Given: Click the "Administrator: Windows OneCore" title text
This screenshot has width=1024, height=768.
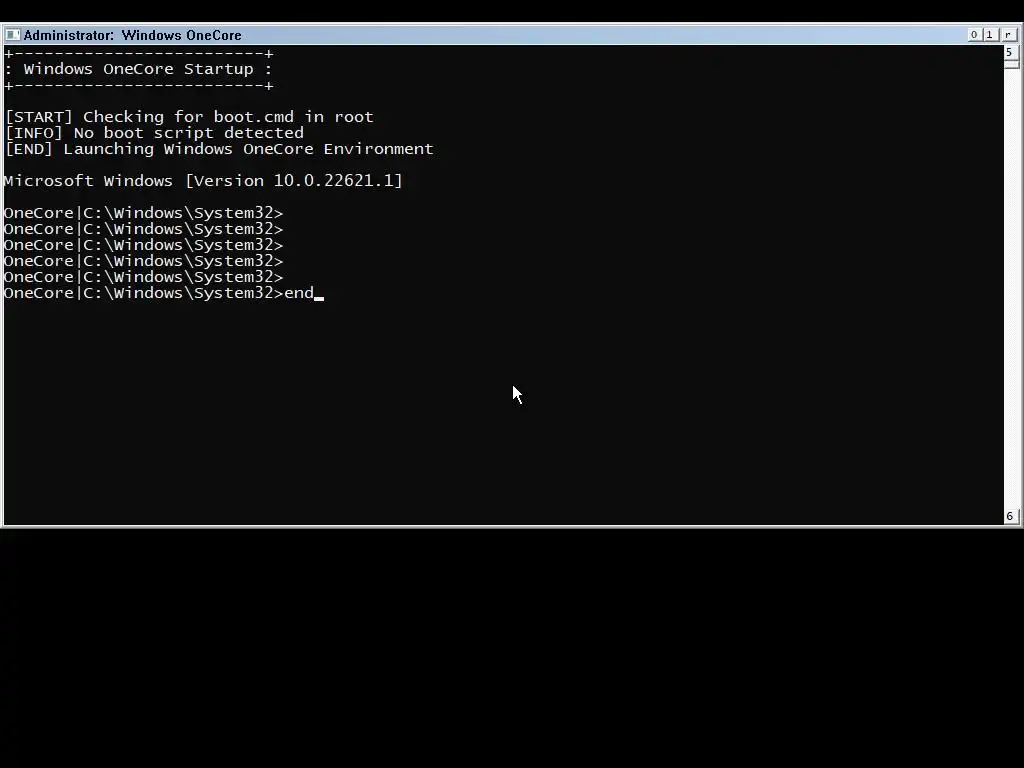Looking at the screenshot, I should [x=133, y=35].
